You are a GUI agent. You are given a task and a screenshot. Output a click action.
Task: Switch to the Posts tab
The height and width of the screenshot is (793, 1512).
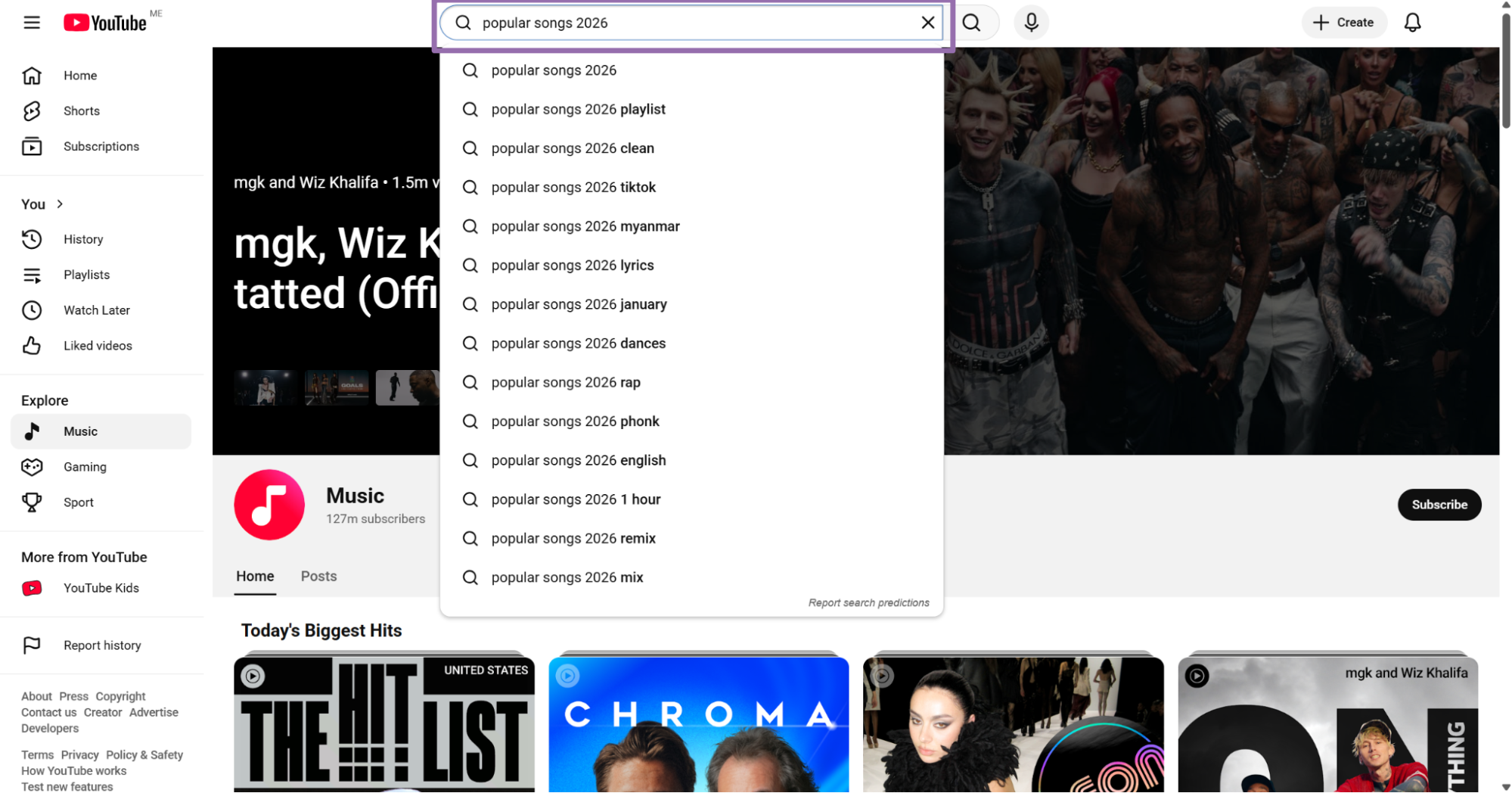(318, 577)
